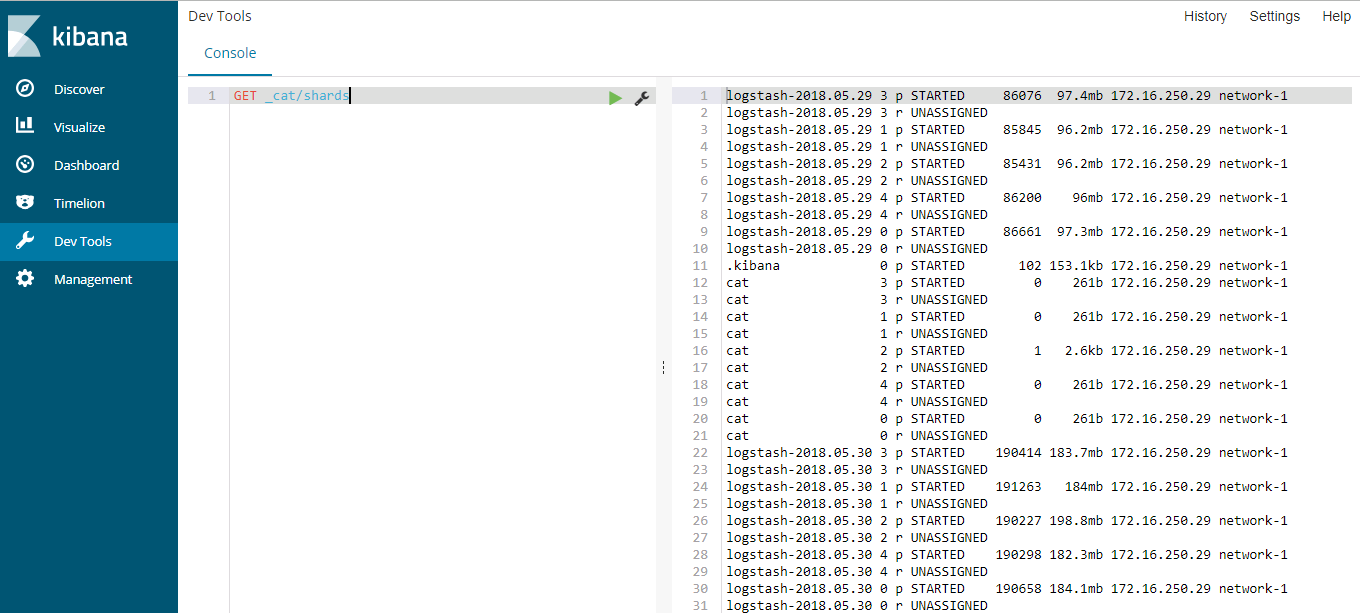Click the Dev Tools wrench icon in sidebar
The height and width of the screenshot is (613, 1360).
pos(25,241)
